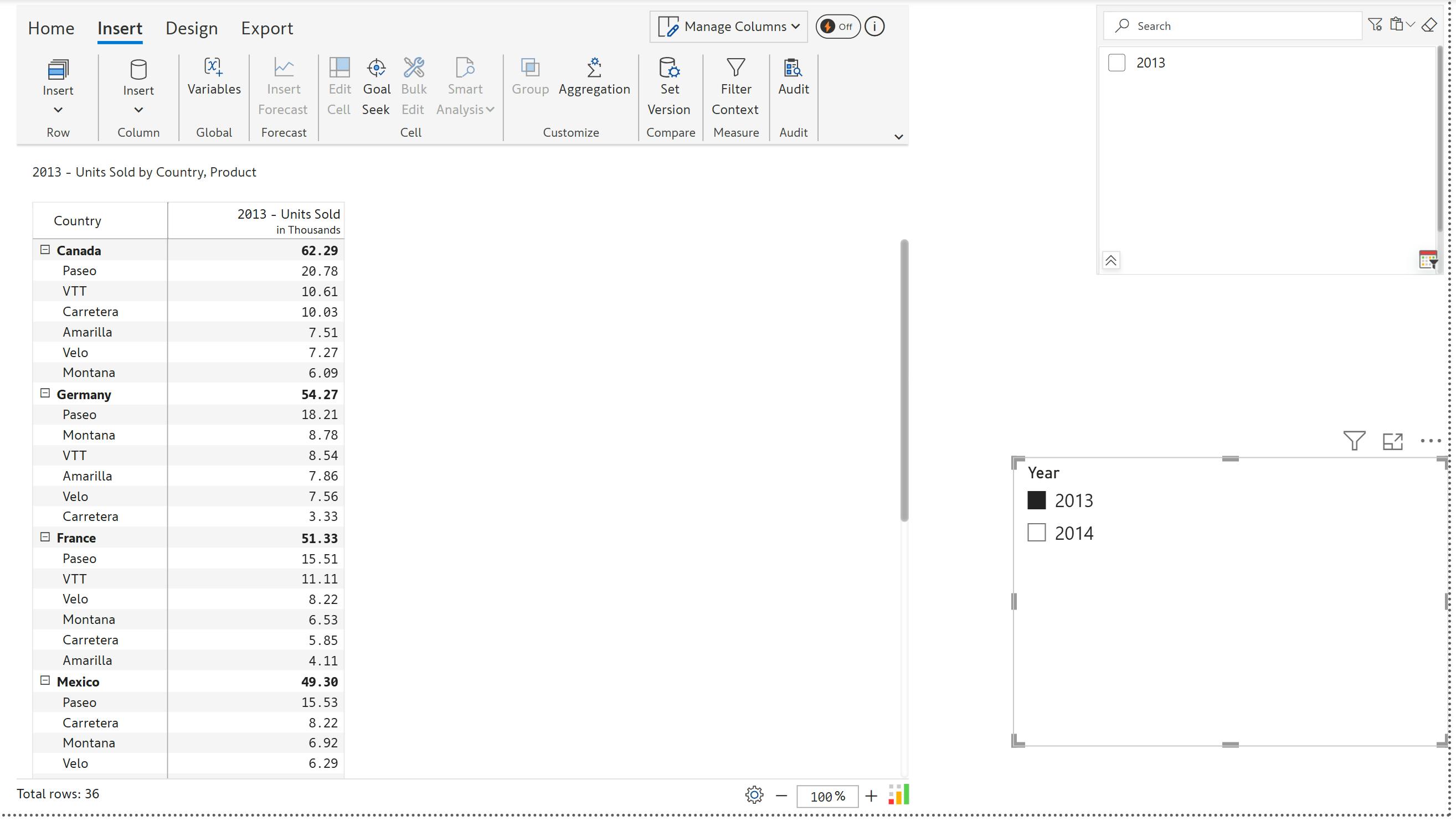Click the zoom in plus button

point(871,796)
